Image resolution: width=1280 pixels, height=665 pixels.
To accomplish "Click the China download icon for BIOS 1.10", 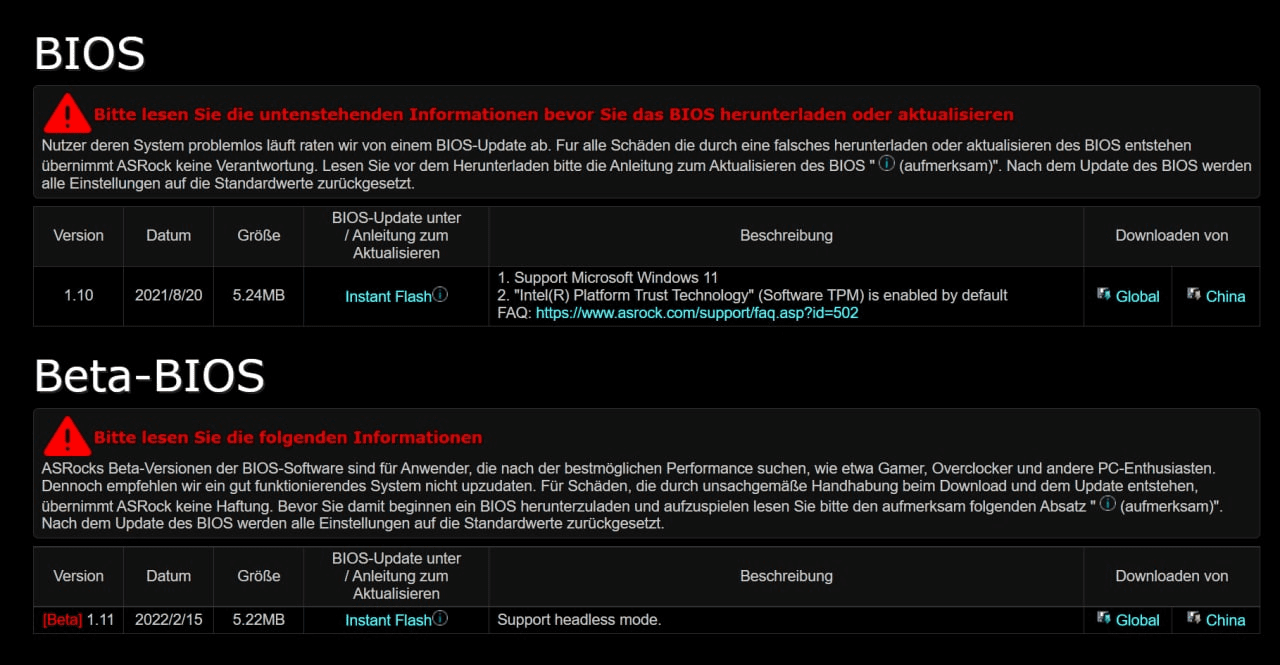I will click(x=1194, y=294).
